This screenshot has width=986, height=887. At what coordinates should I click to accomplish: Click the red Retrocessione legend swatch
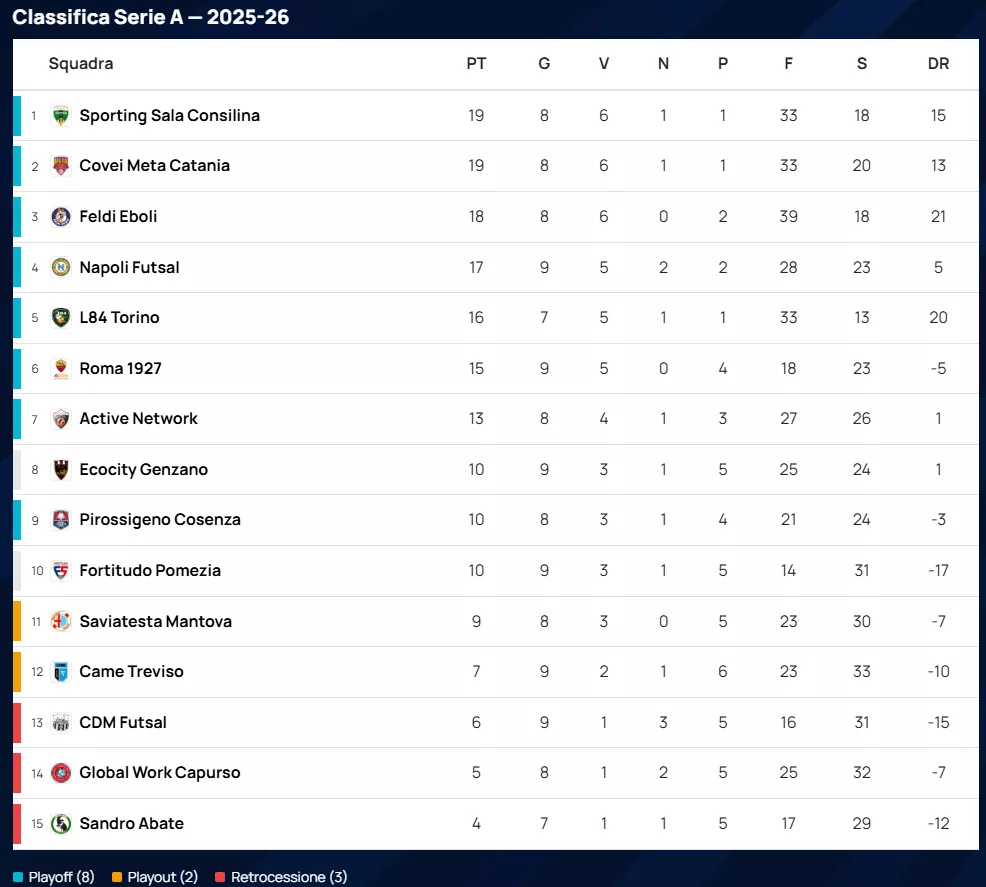(220, 877)
